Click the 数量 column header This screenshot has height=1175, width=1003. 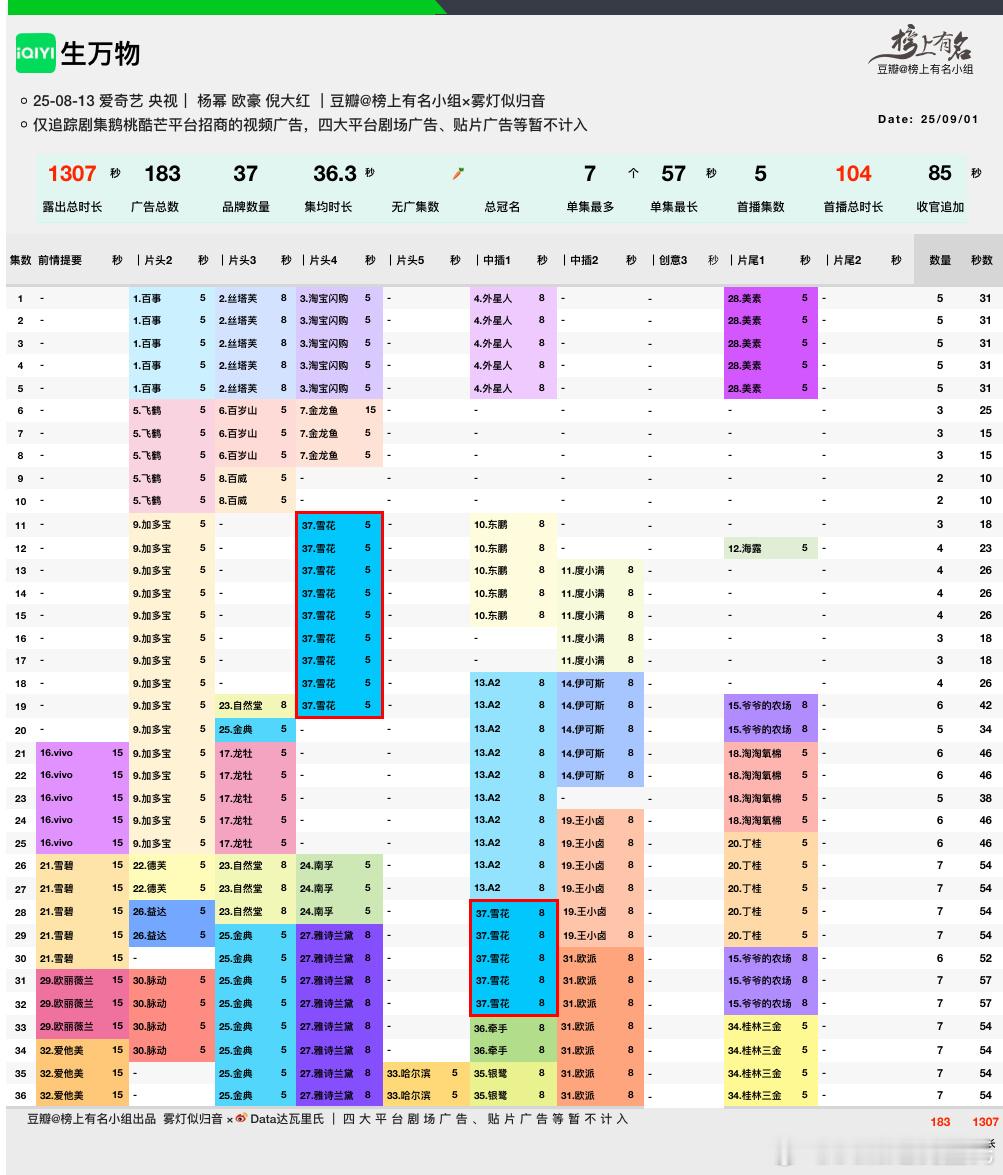coord(940,260)
